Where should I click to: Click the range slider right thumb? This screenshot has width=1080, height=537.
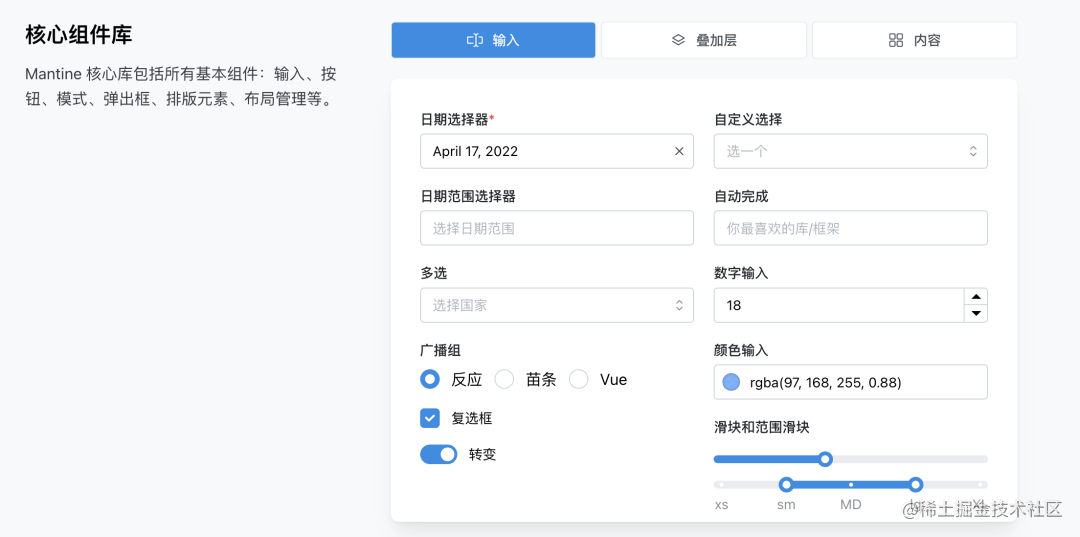coord(915,485)
